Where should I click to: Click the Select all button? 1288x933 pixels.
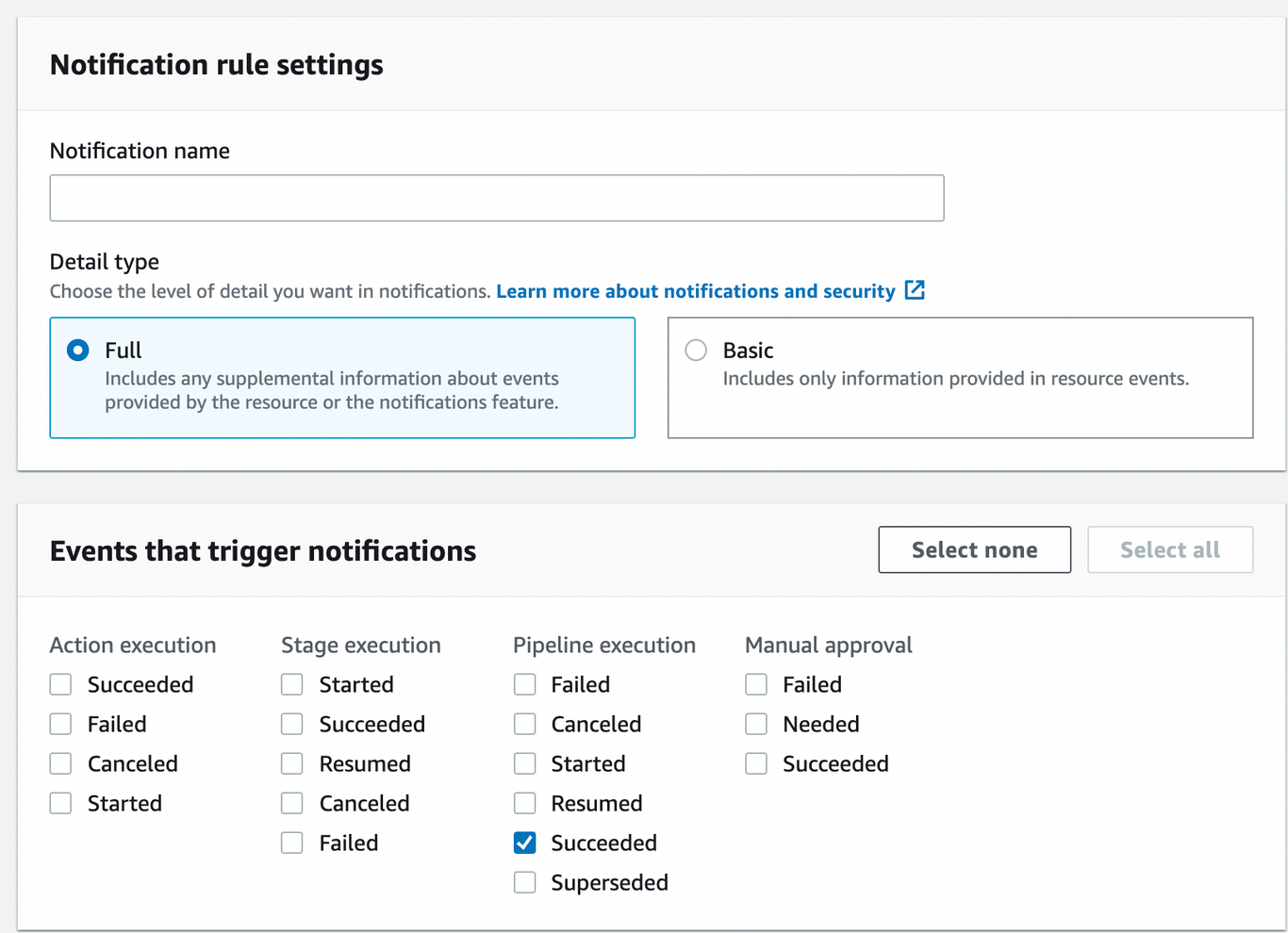1169,549
